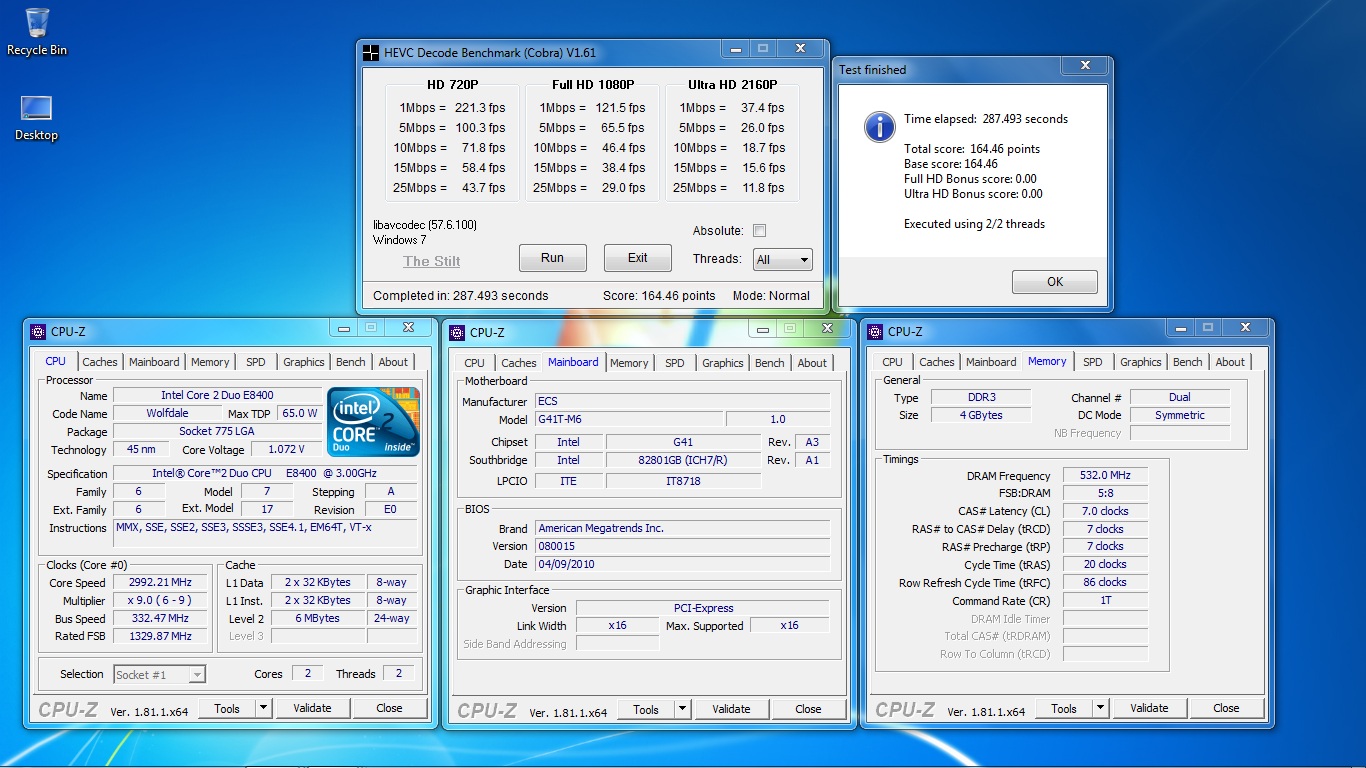Click the Southbridge value 82801GB (ICH7/R)
Image resolution: width=1366 pixels, height=768 pixels.
(683, 460)
